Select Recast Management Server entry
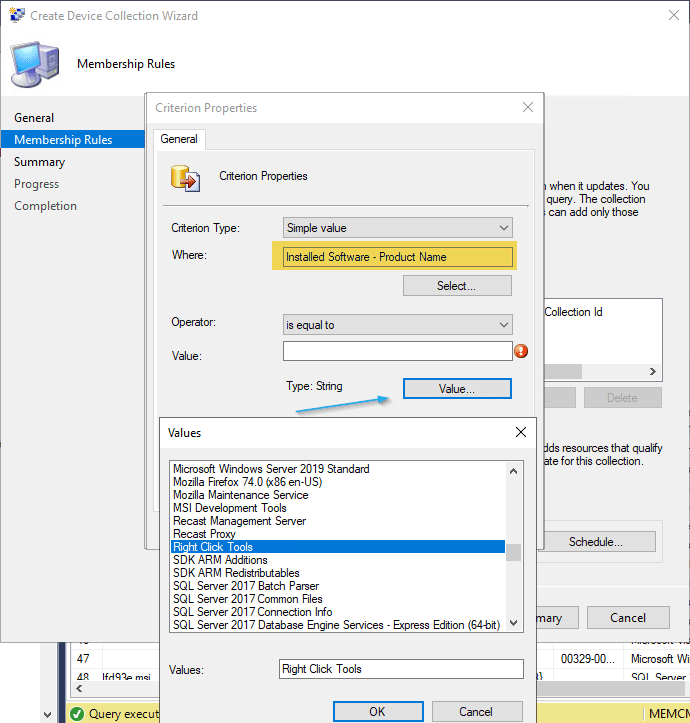This screenshot has height=723, width=690. tap(239, 521)
